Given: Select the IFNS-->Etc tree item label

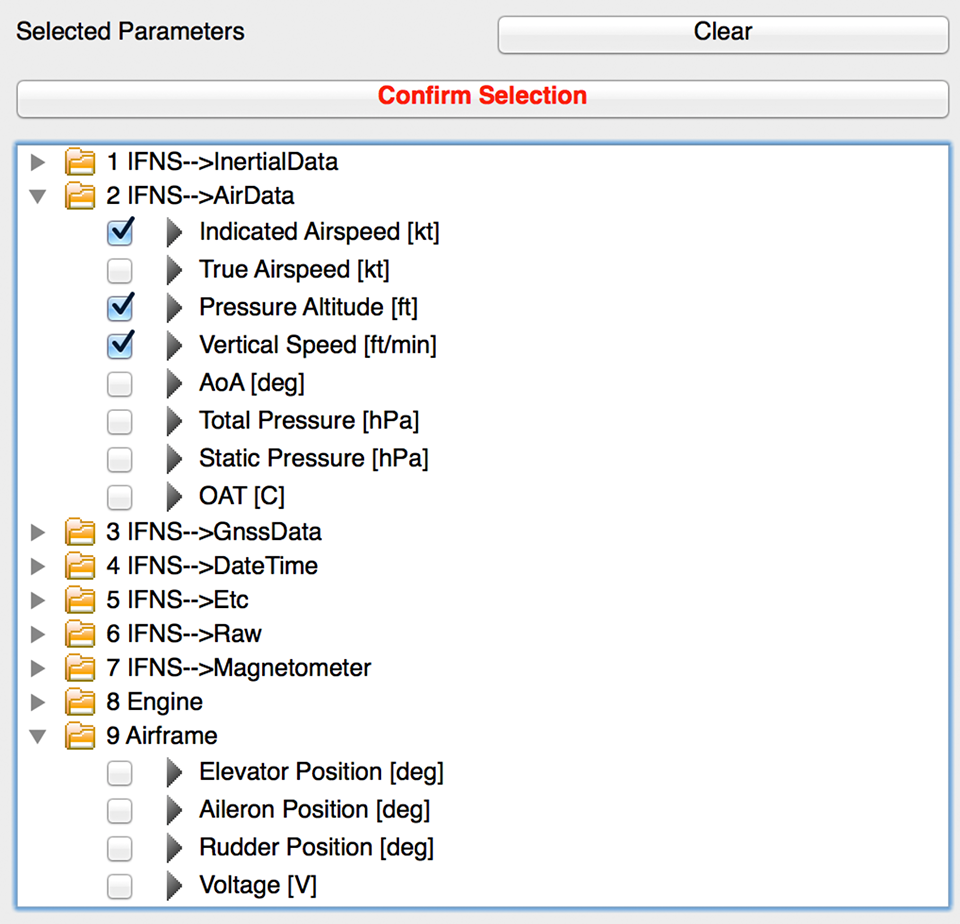Looking at the screenshot, I should (177, 600).
